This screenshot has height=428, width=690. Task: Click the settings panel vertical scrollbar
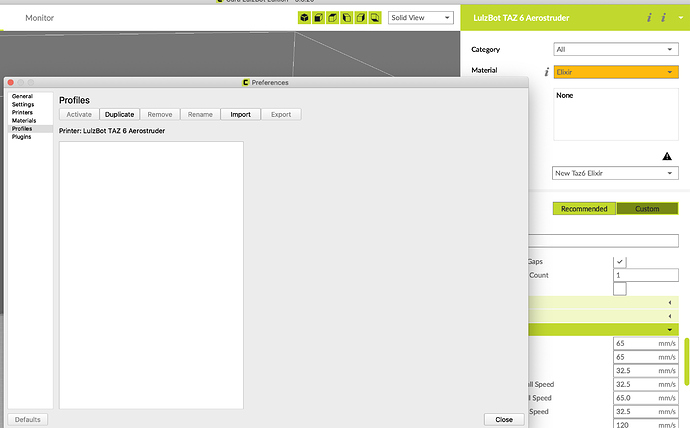(686, 362)
